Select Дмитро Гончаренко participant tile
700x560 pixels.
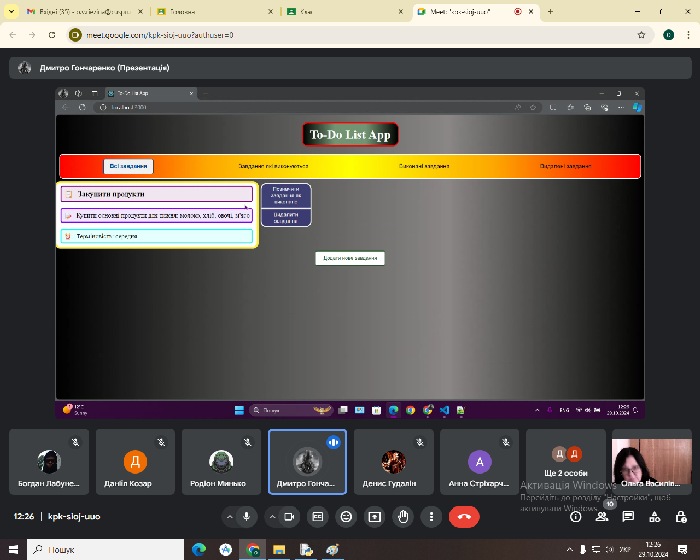(307, 462)
